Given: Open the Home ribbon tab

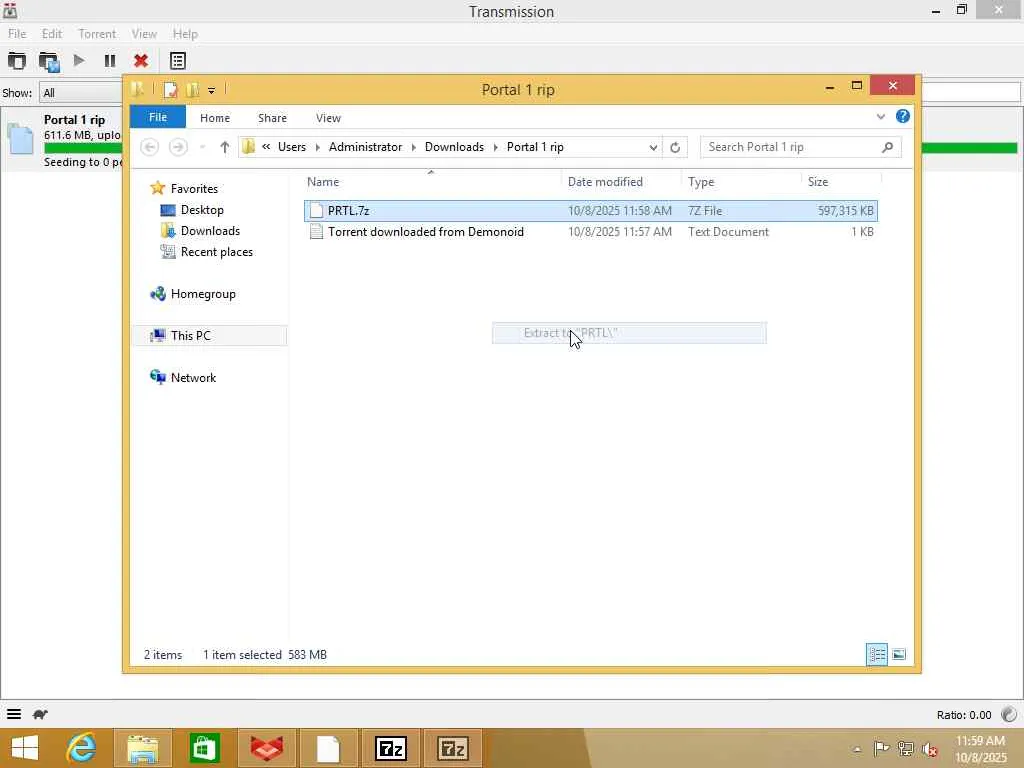Looking at the screenshot, I should 215,118.
